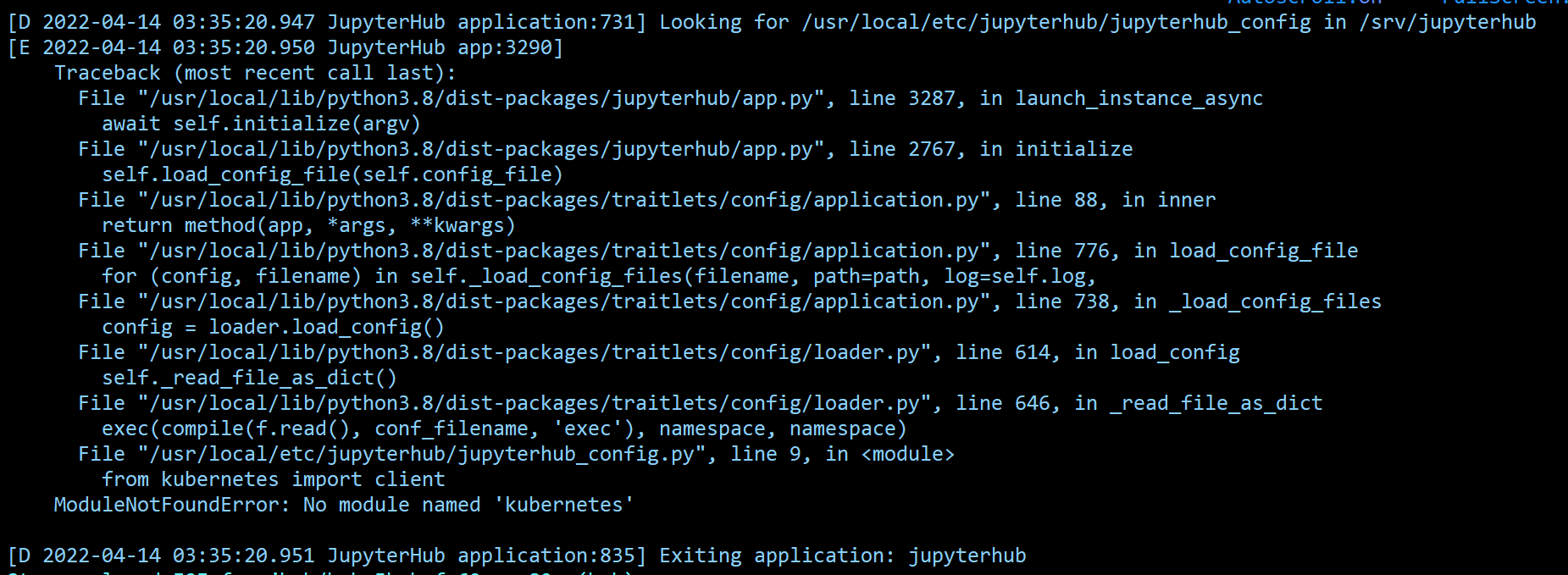1568x575 pixels.
Task: Select the loader.py 'line 614, in load_config' entry
Action: pyautogui.click(x=658, y=352)
